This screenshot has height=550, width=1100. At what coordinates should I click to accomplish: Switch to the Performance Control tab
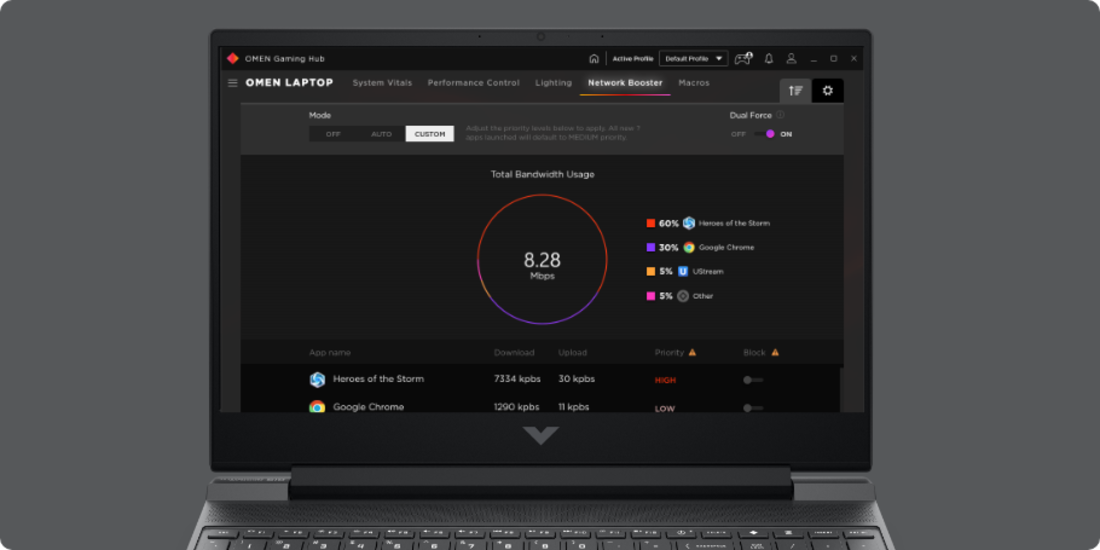click(473, 83)
